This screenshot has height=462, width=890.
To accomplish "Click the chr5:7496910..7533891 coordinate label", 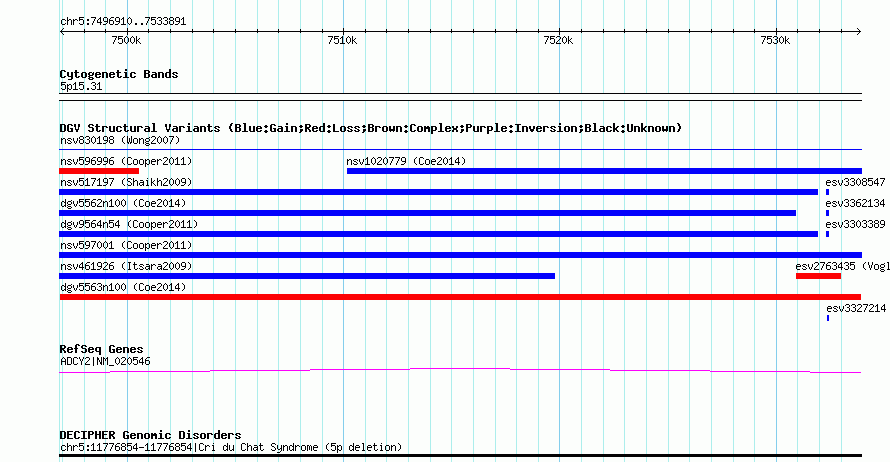I will [123, 21].
